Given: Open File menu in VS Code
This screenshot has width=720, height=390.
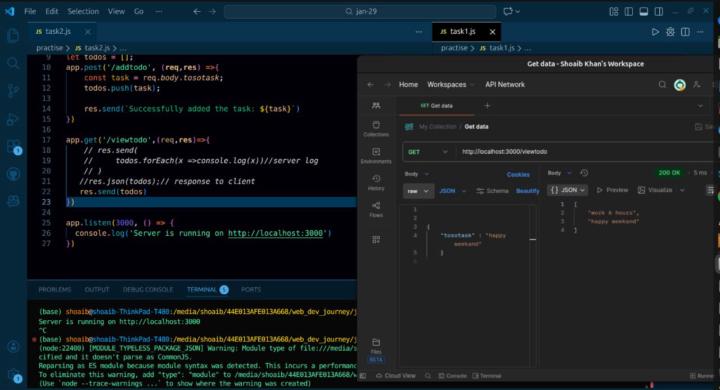Looking at the screenshot, I should 30,11.
